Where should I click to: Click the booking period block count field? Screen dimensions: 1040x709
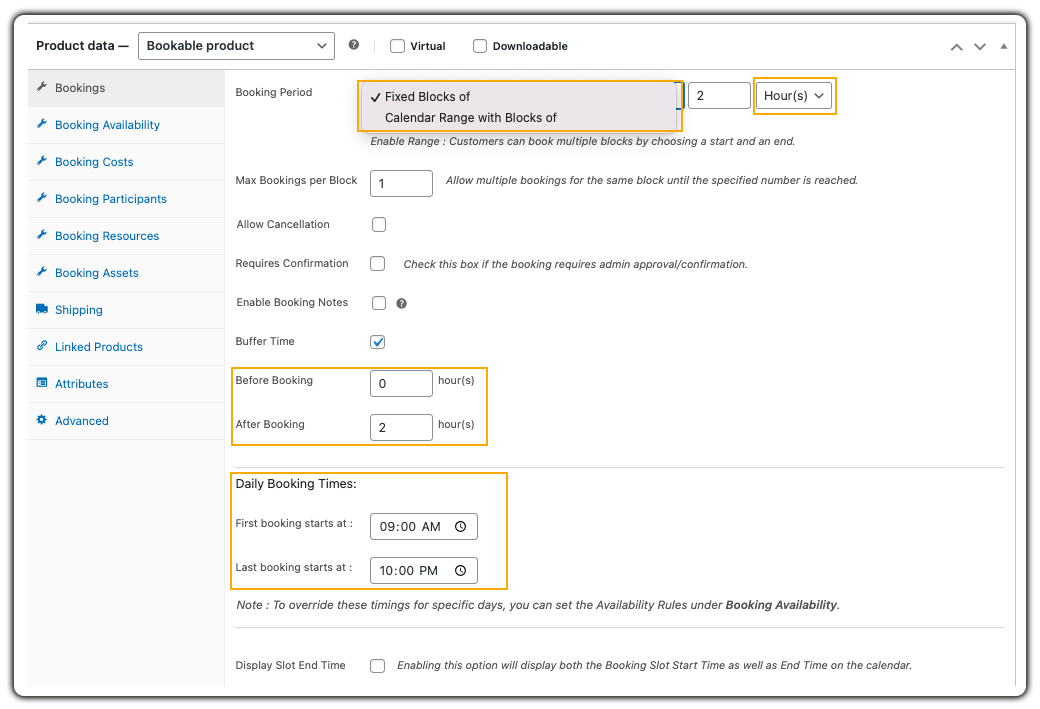pos(719,96)
